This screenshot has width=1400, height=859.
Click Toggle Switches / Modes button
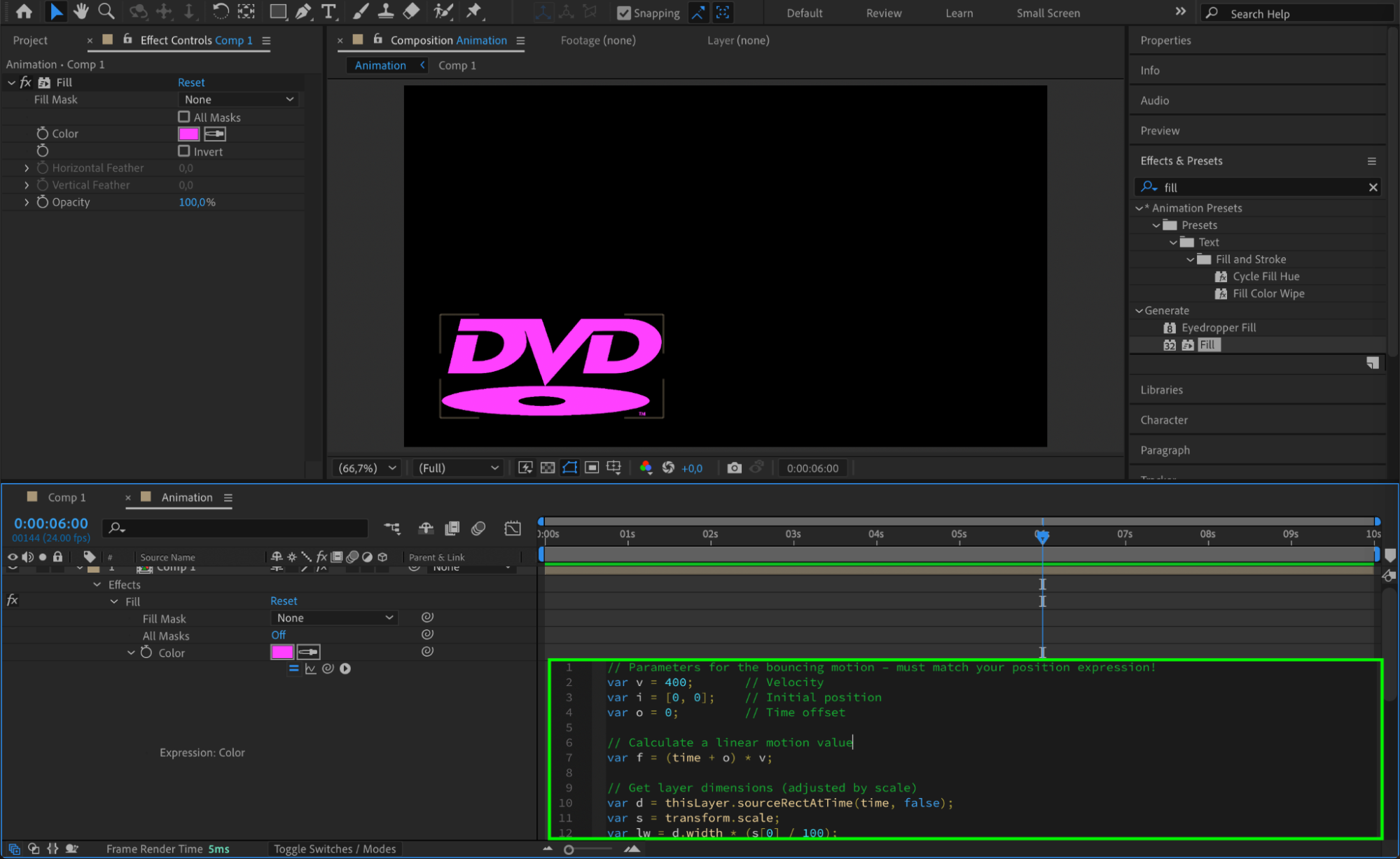(x=334, y=848)
